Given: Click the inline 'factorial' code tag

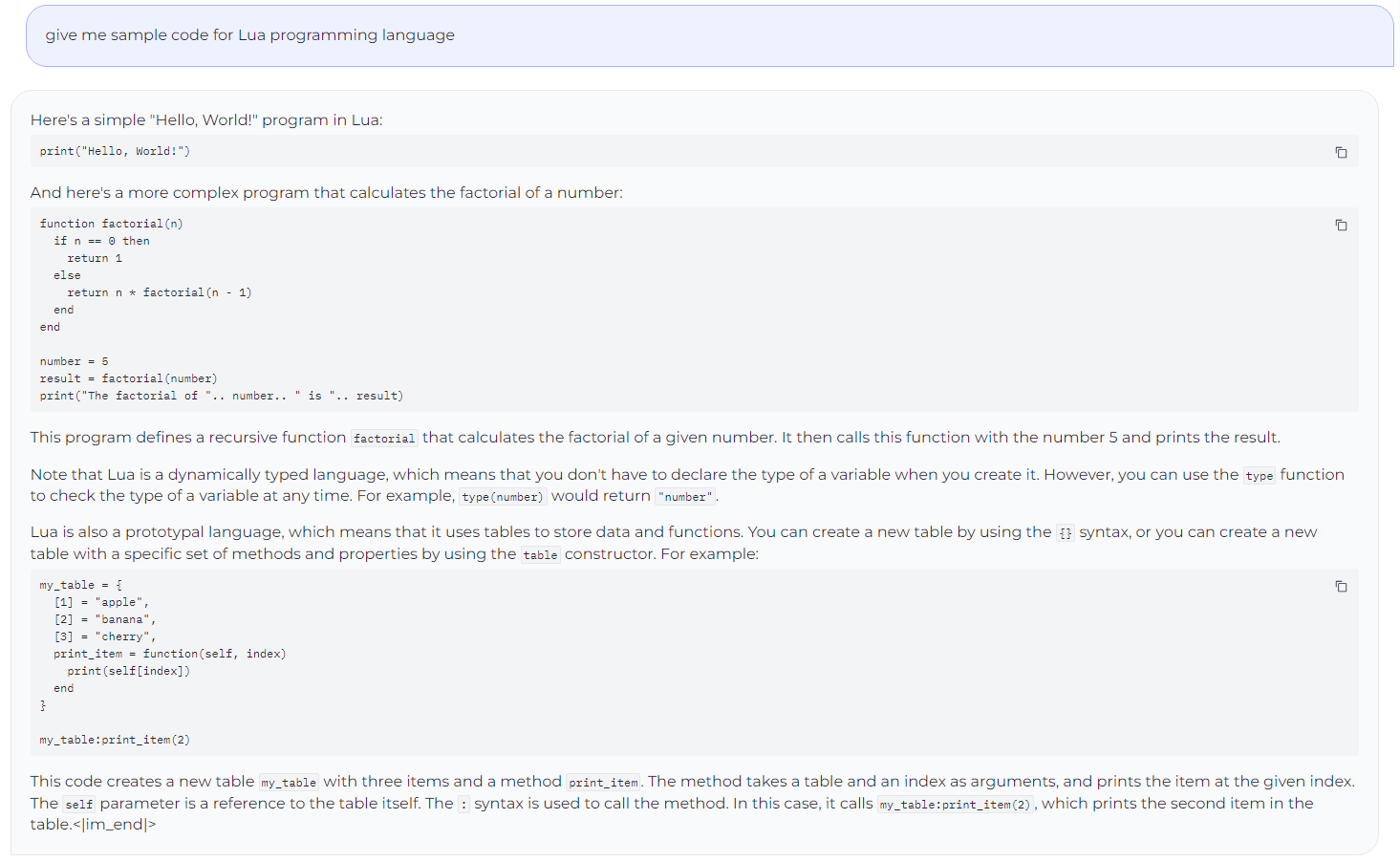Looking at the screenshot, I should tap(384, 439).
